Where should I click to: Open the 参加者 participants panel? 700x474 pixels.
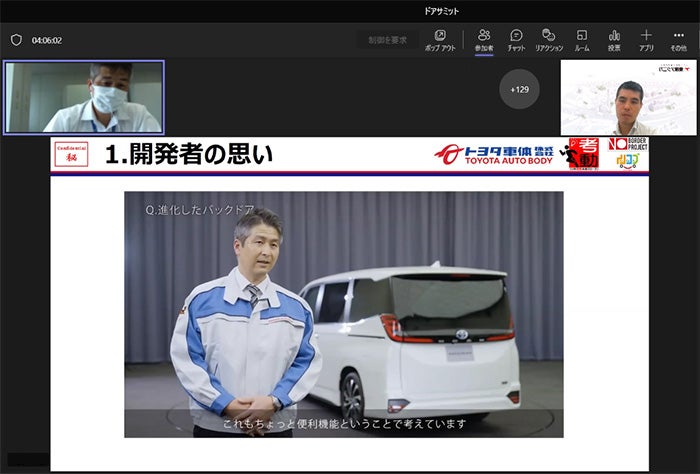(484, 40)
